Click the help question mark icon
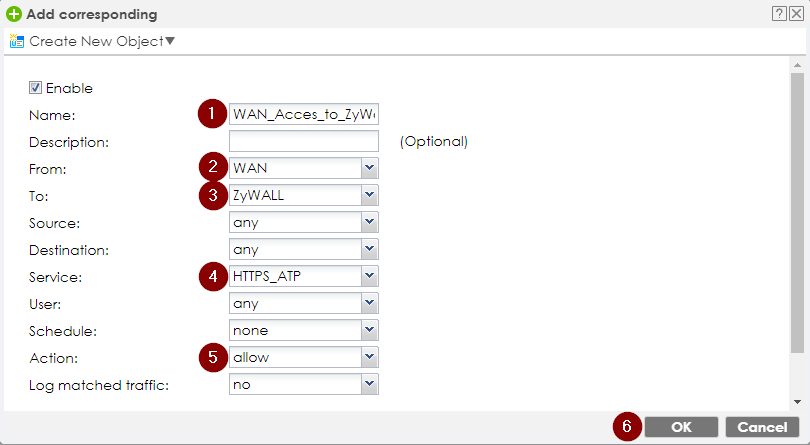Image resolution: width=810 pixels, height=445 pixels. point(778,14)
